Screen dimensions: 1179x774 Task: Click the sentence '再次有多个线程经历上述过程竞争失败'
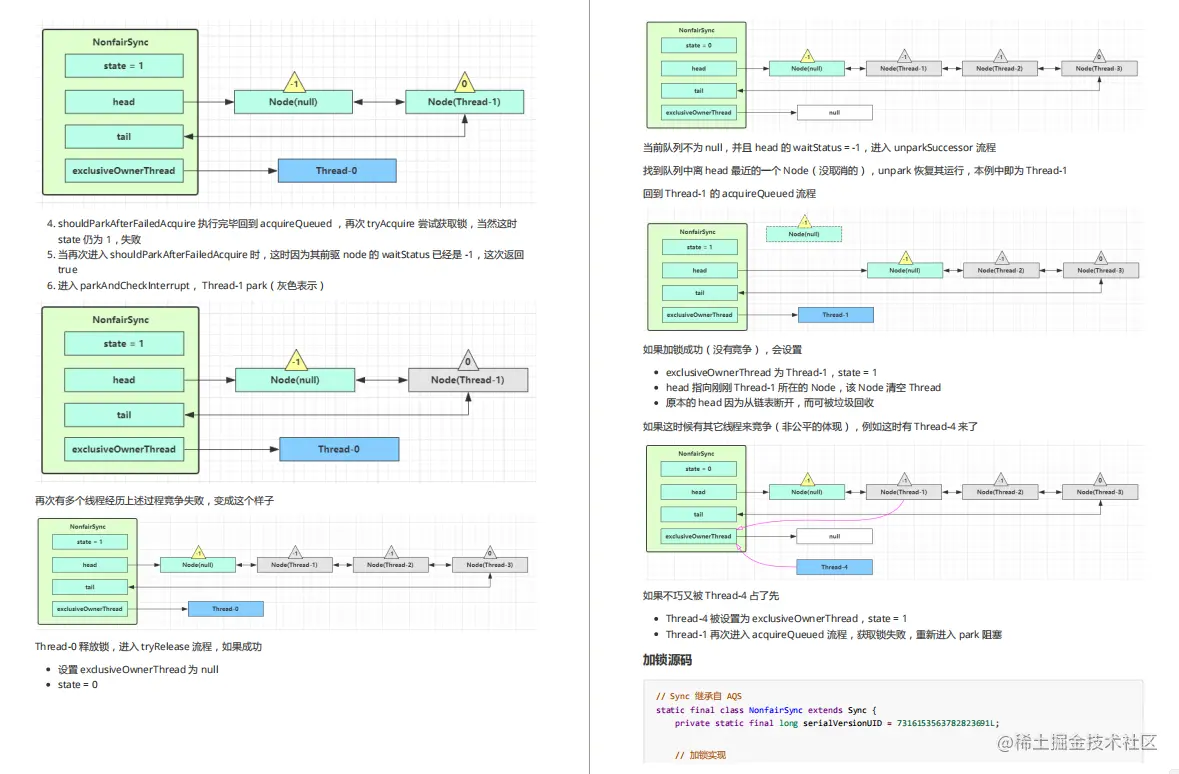point(154,500)
